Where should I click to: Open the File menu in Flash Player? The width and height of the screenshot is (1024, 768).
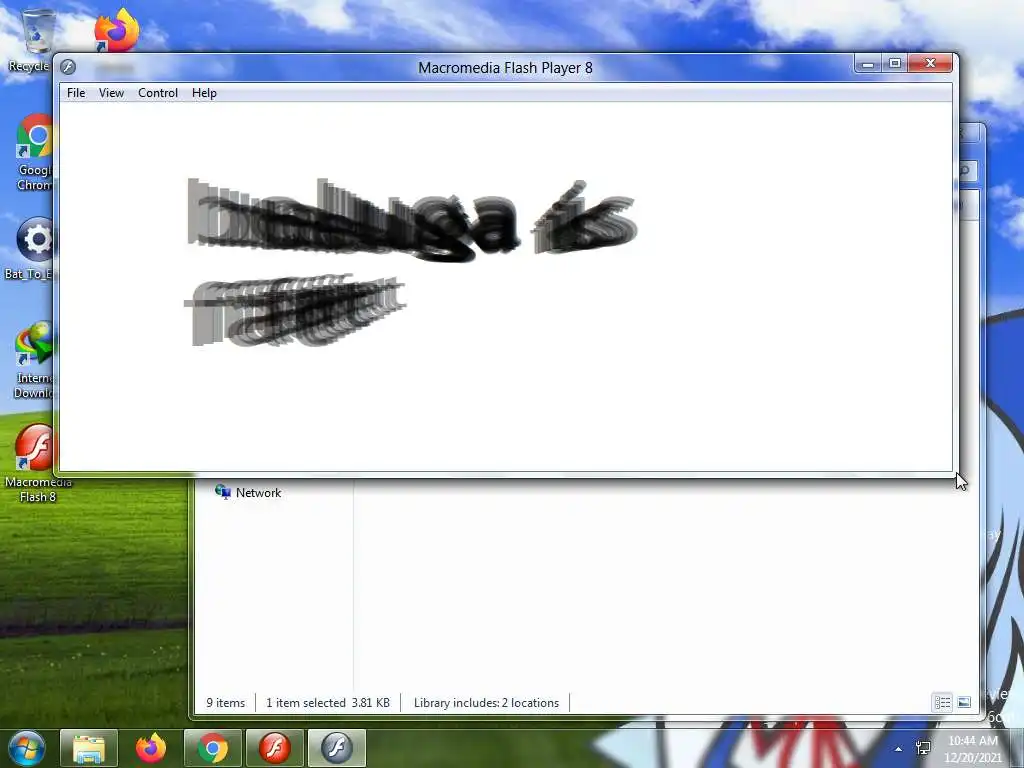(x=76, y=93)
